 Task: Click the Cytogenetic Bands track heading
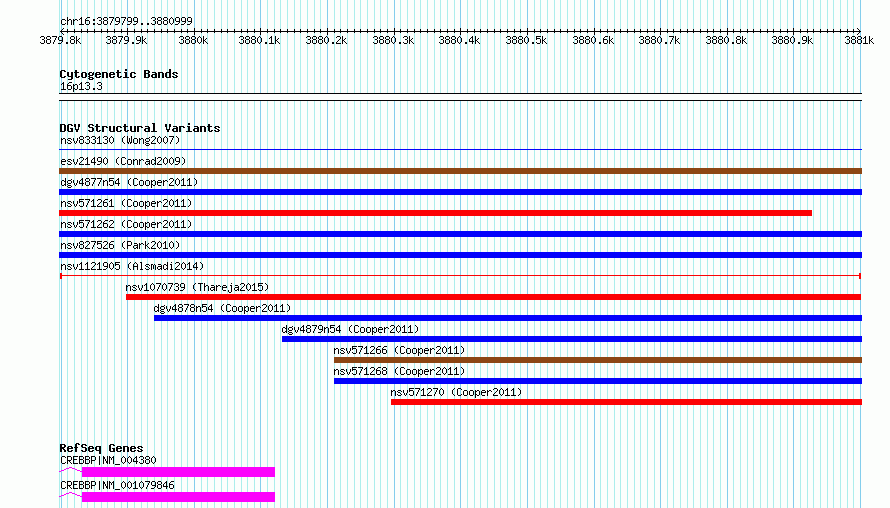click(x=119, y=74)
